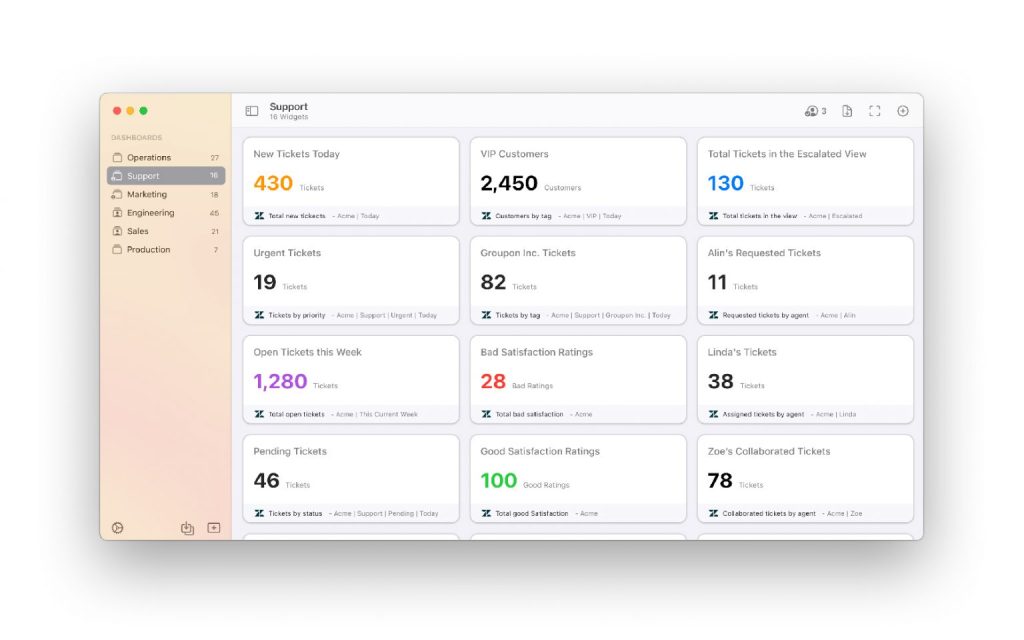Open the Linda's Tickets widget

(805, 380)
